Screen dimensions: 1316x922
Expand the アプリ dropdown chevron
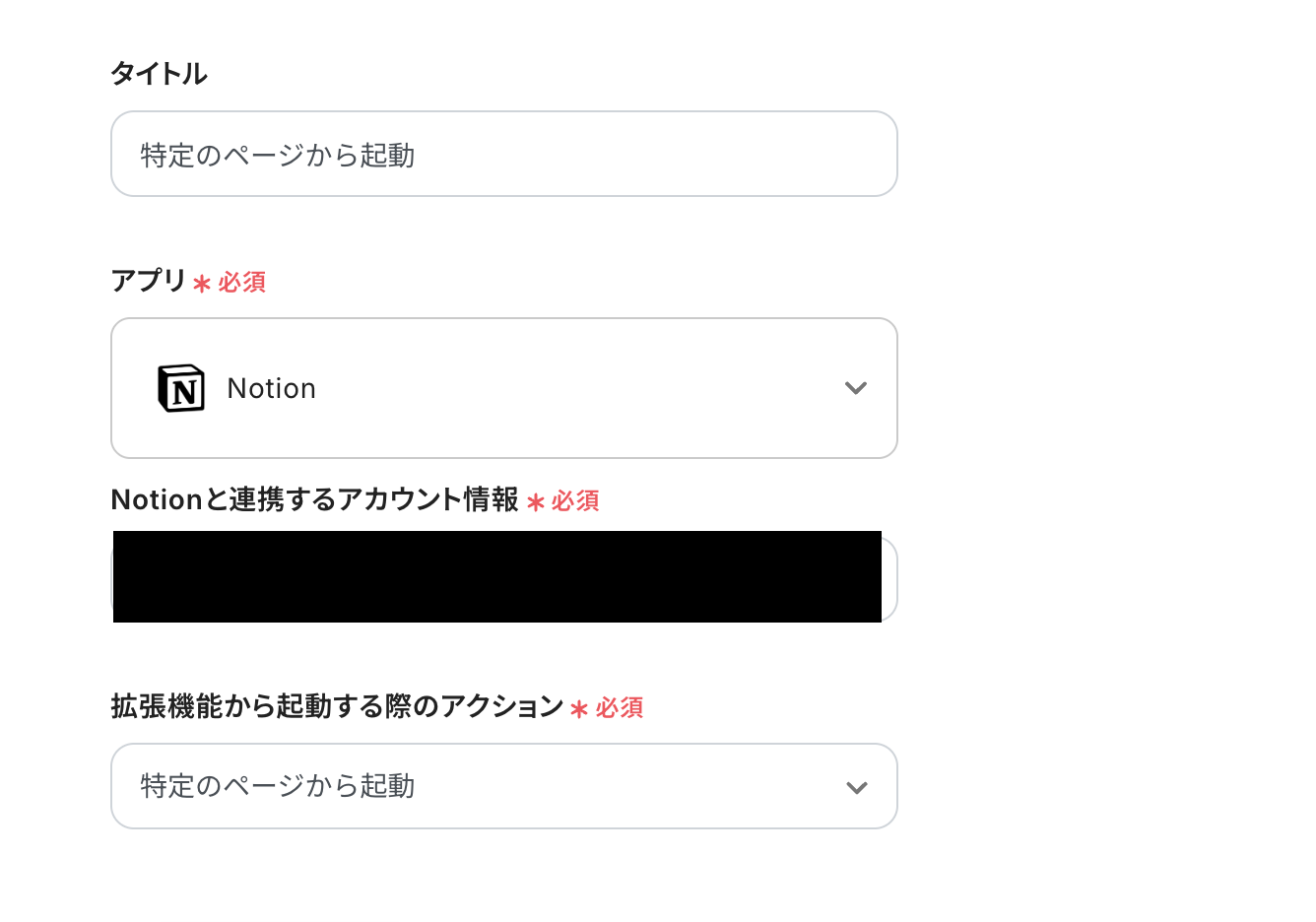(856, 388)
